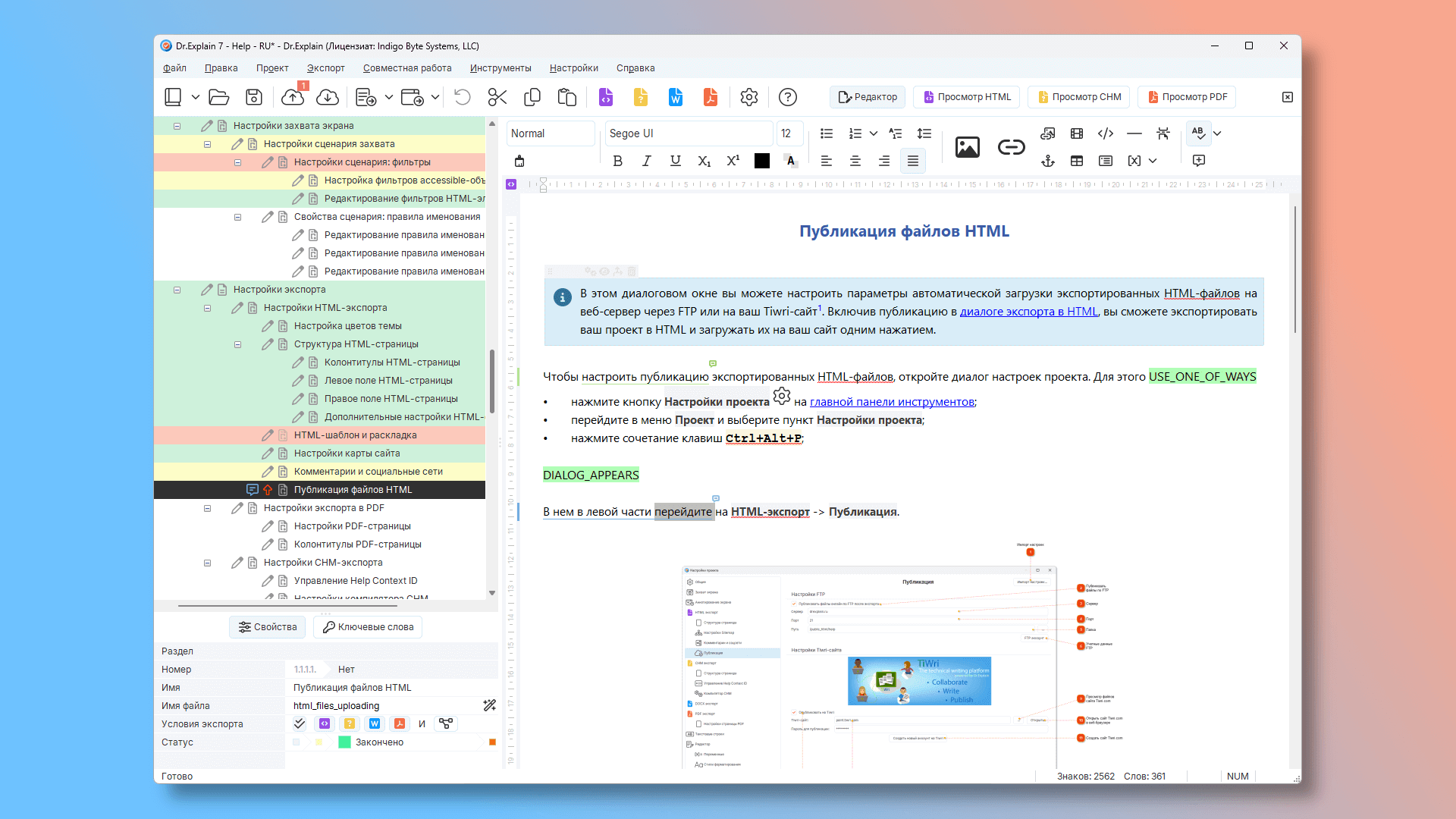Click the Insert picture icon
This screenshot has width=1456, height=819.
(967, 147)
